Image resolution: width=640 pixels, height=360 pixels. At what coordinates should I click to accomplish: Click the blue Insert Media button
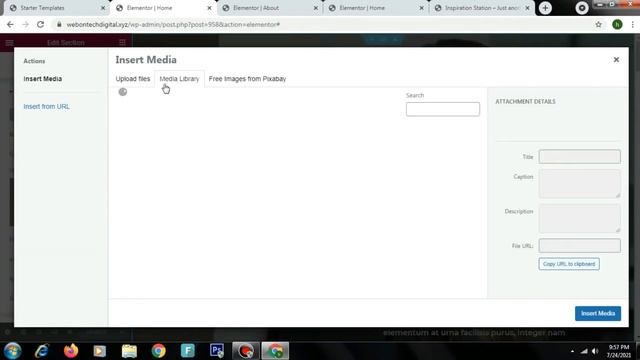click(598, 313)
